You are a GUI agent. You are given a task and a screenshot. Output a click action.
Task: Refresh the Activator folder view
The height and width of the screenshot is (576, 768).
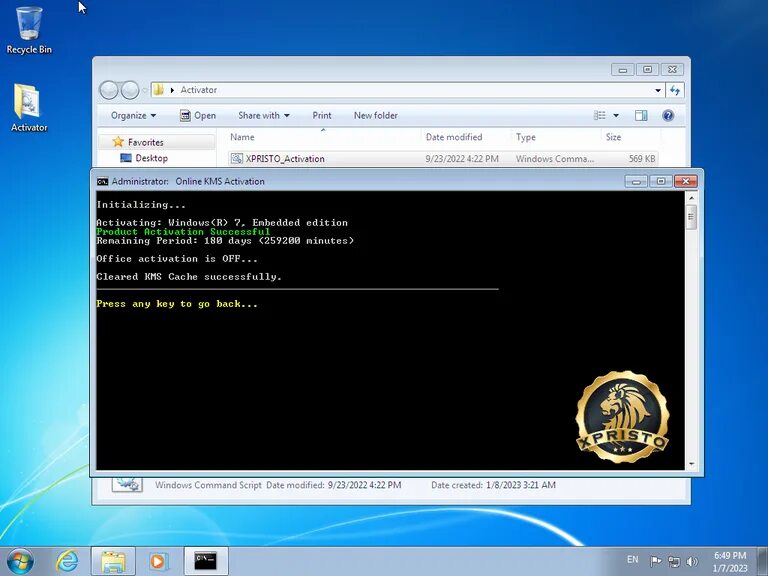(x=675, y=90)
